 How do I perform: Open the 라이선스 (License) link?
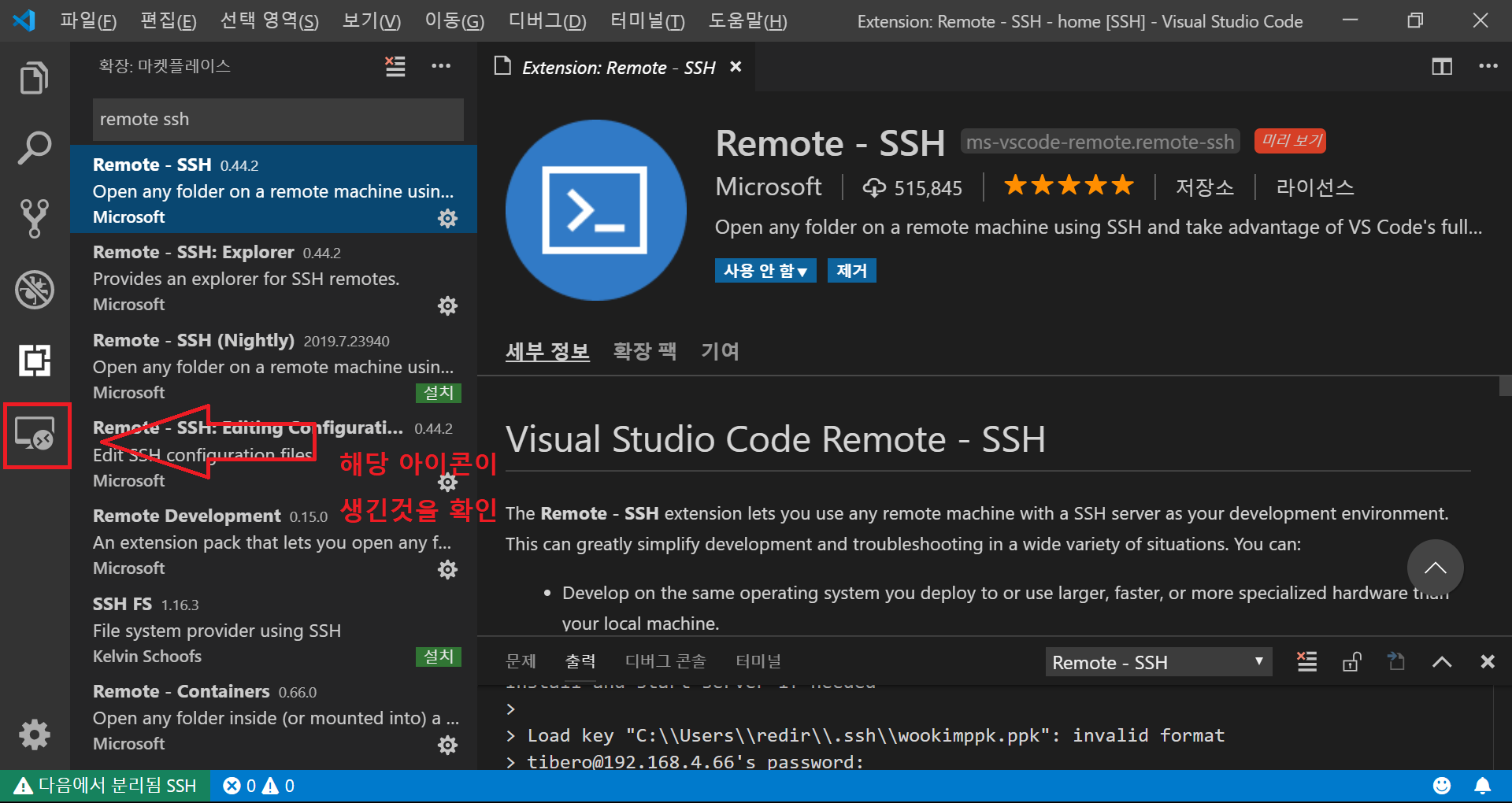pyautogui.click(x=1314, y=187)
